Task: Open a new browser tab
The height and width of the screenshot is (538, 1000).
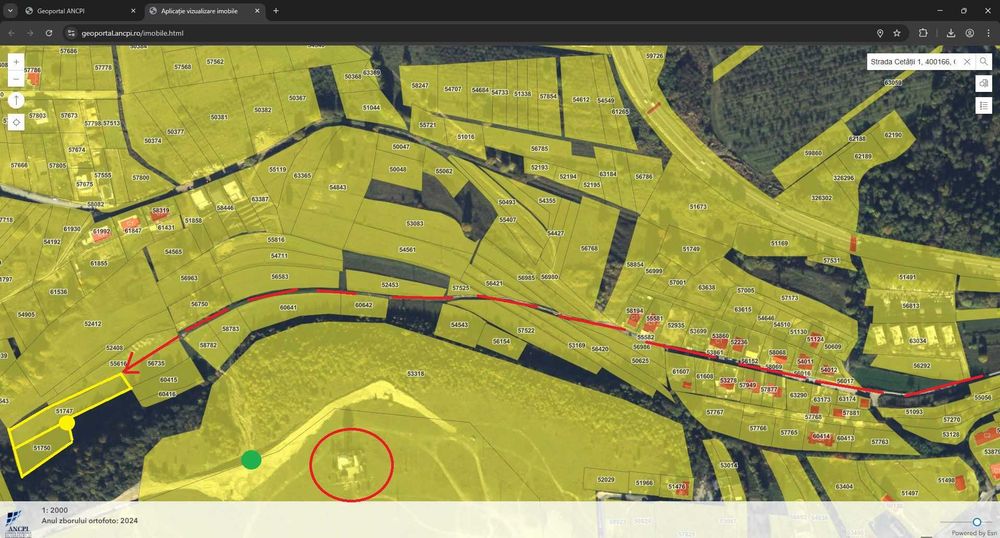Action: click(276, 11)
